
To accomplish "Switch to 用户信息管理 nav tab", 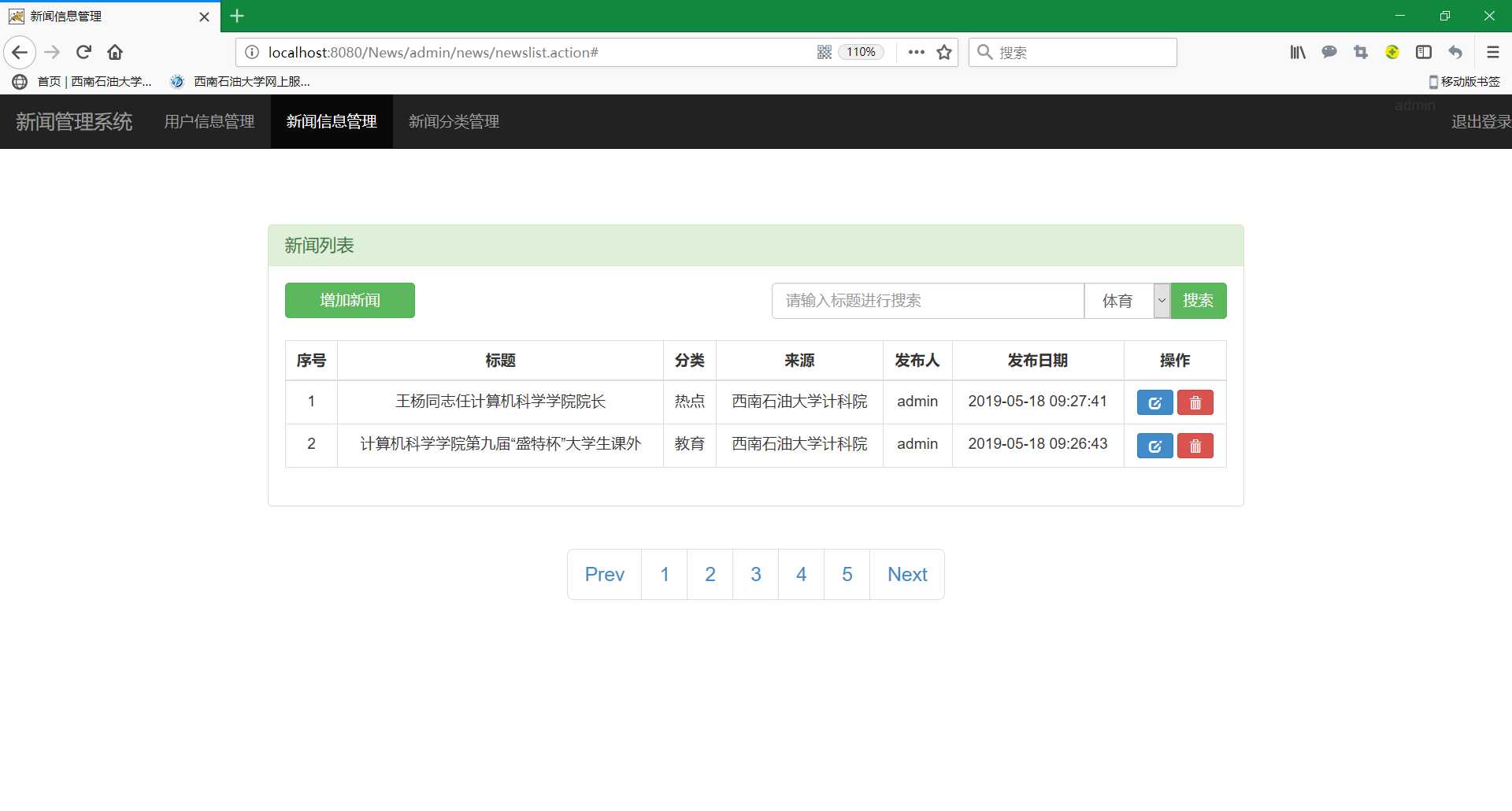I will (x=209, y=122).
